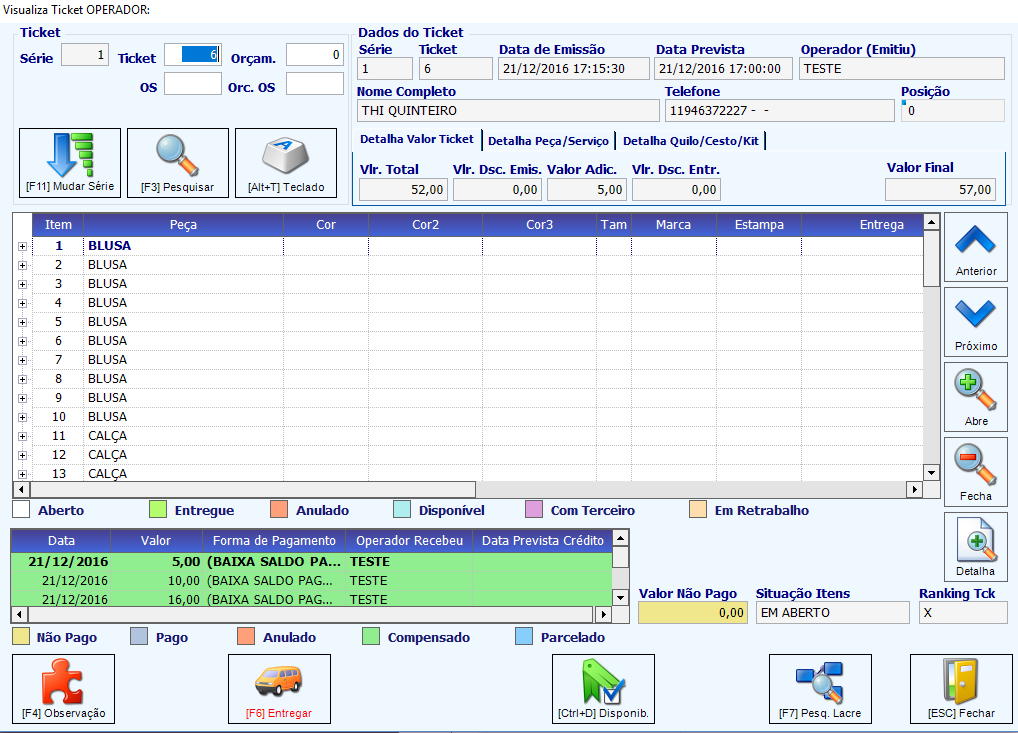Expand item 1 BLUSA row

[22, 247]
